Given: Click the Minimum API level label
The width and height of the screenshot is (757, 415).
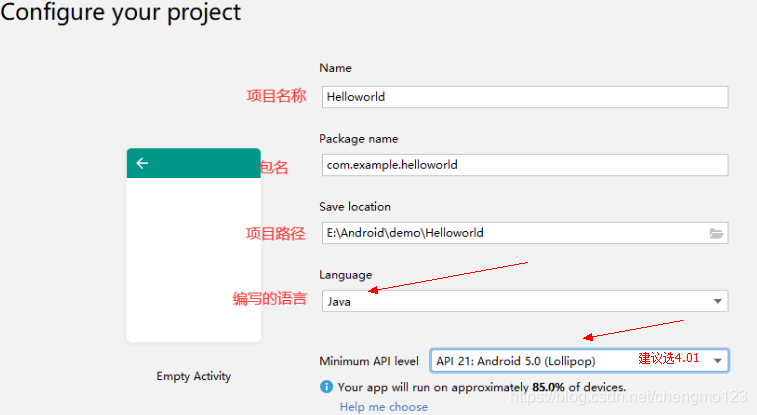Looking at the screenshot, I should click(369, 361).
